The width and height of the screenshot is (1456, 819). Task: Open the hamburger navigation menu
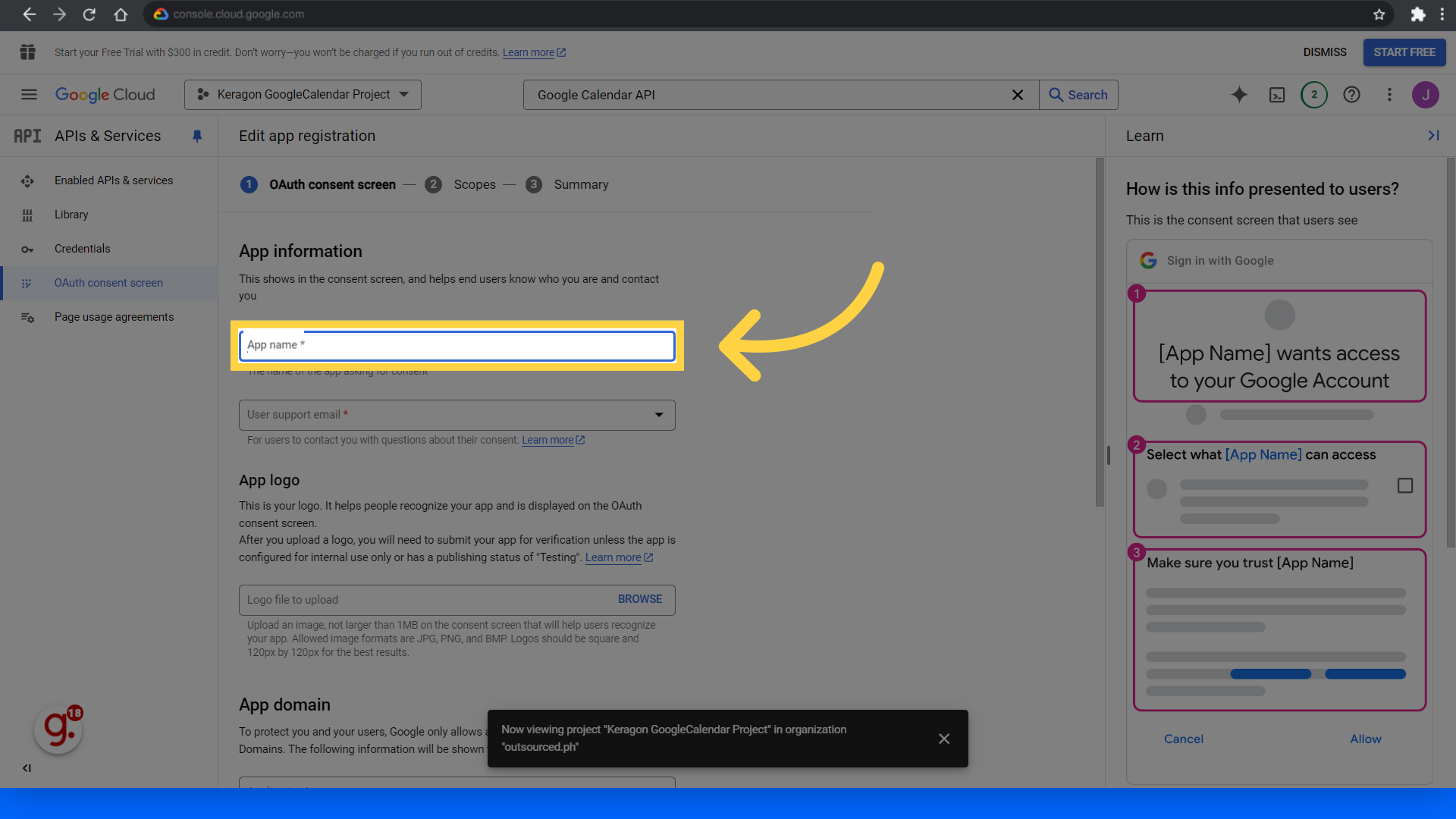click(29, 95)
